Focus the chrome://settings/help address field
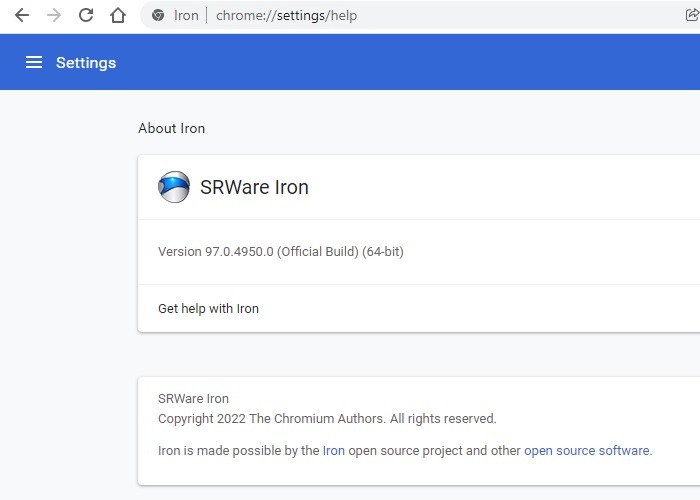Viewport: 700px width, 500px height. 287,15
